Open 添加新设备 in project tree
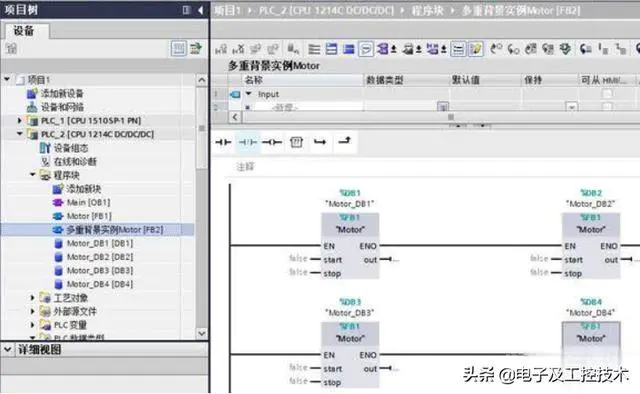 coord(62,93)
